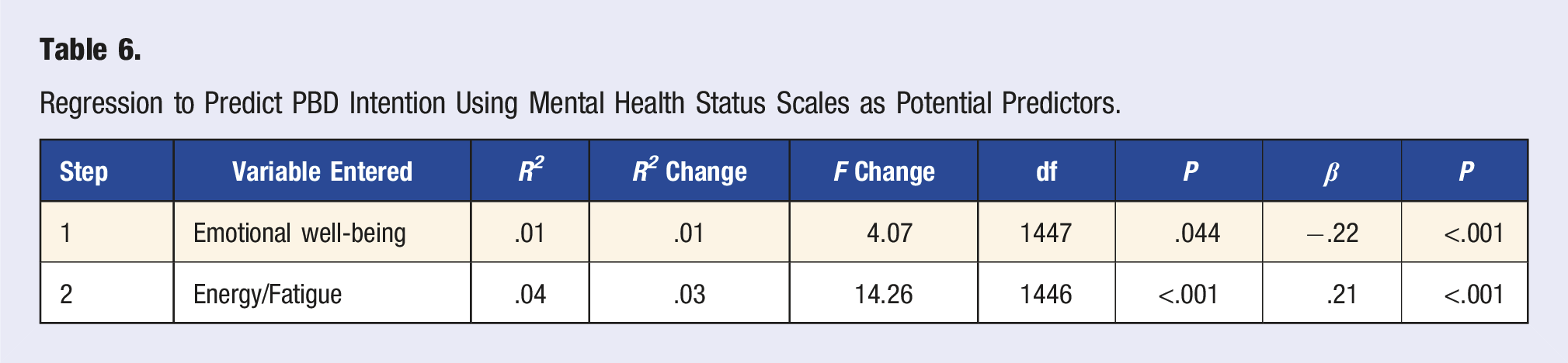Viewport: 1568px width, 363px height.
Task: Click the beta value .21
Action: pos(1342,294)
